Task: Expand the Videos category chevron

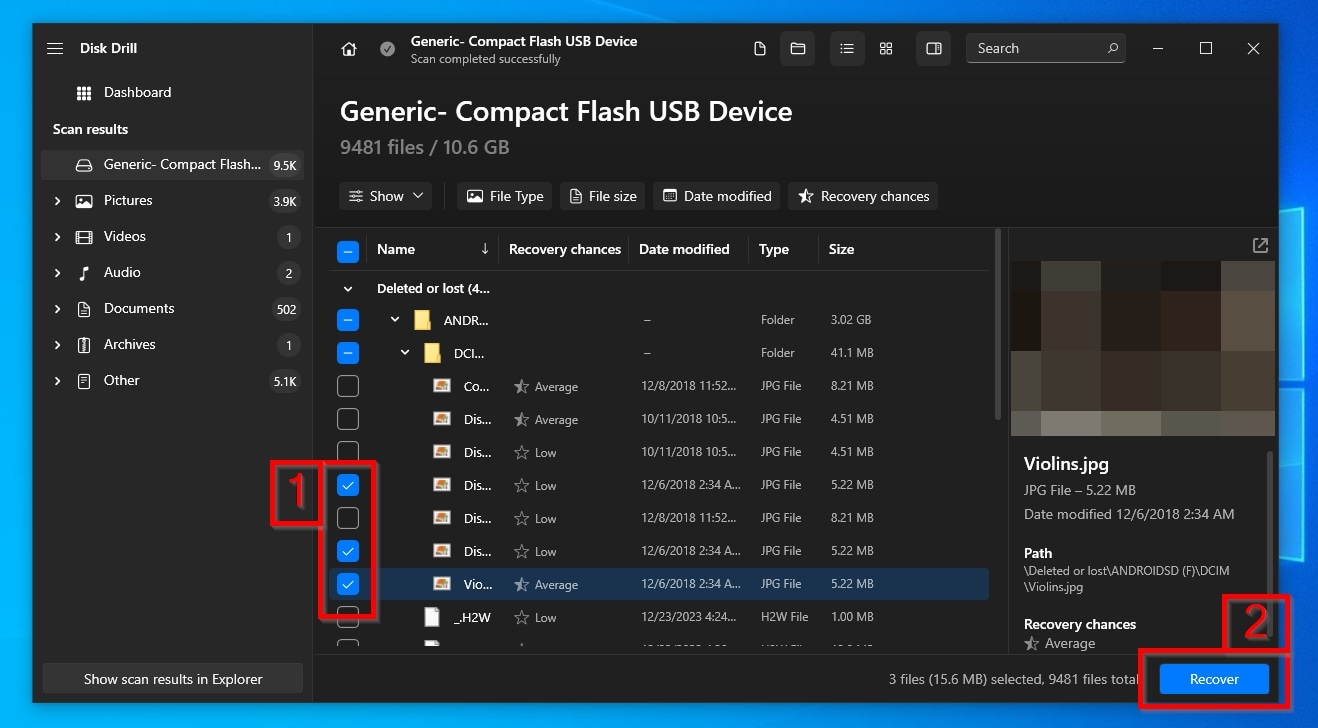Action: [x=57, y=237]
